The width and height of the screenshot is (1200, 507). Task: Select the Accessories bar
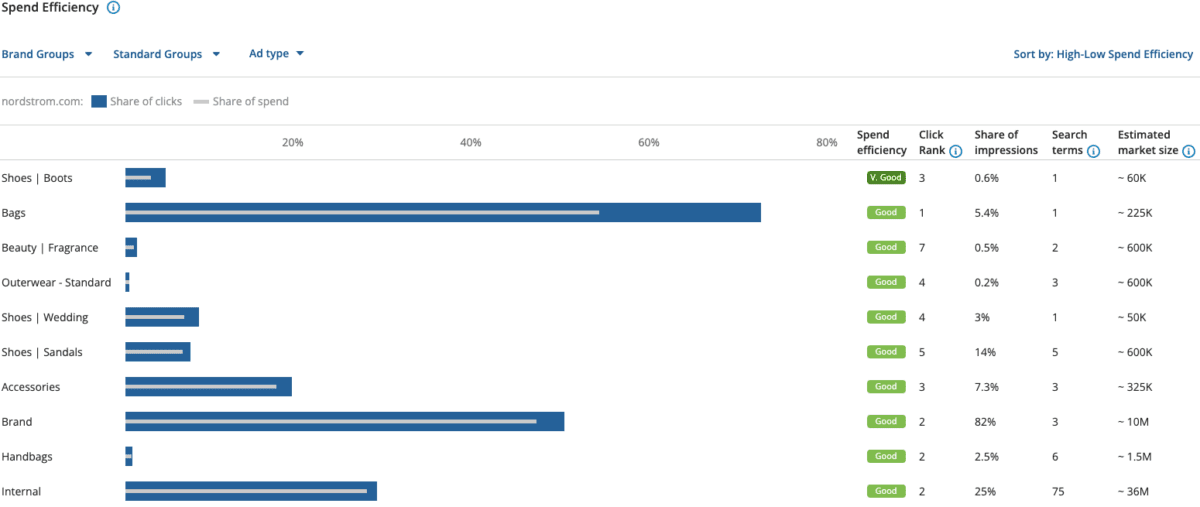coord(208,386)
